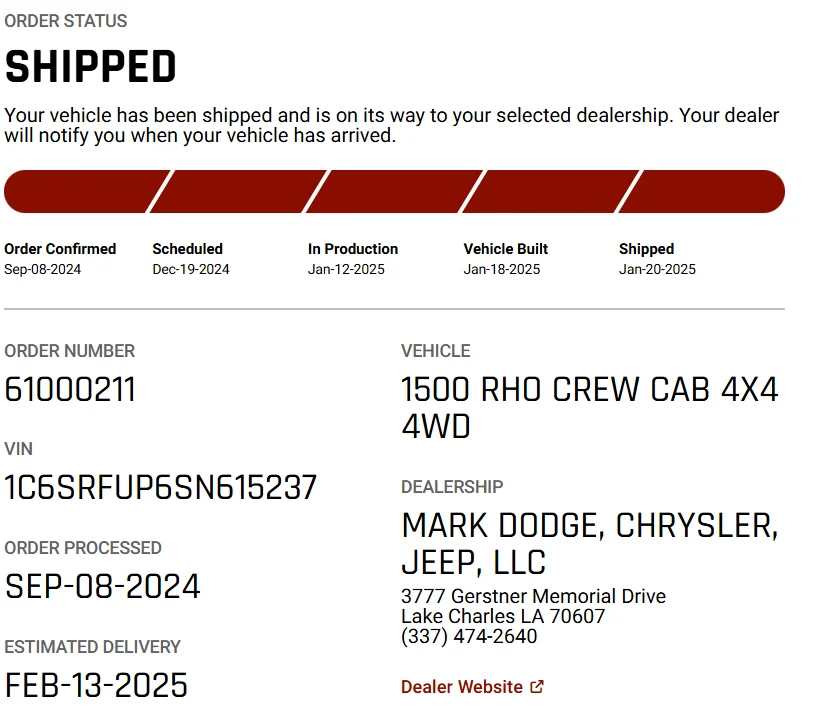The image size is (831, 722).
Task: Click the Shipped Jan-20-2025 milestone label
Action: coord(657,259)
